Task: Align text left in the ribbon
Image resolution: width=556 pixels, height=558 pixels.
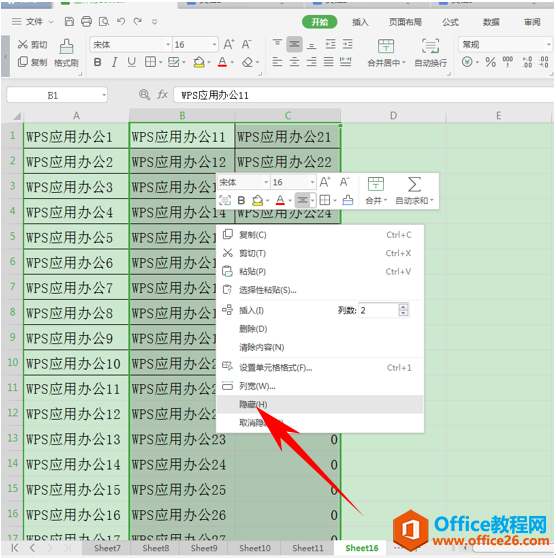Action: coord(277,62)
